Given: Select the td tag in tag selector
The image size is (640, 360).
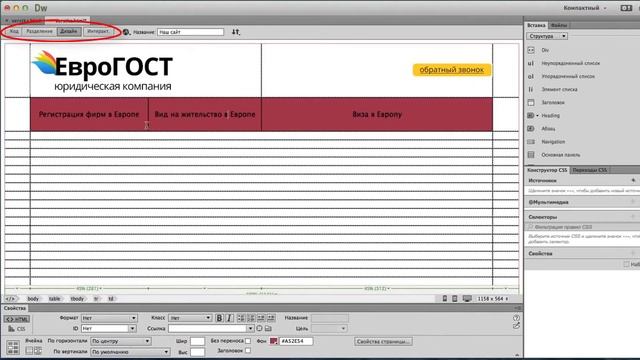Looking at the screenshot, I should (x=111, y=299).
